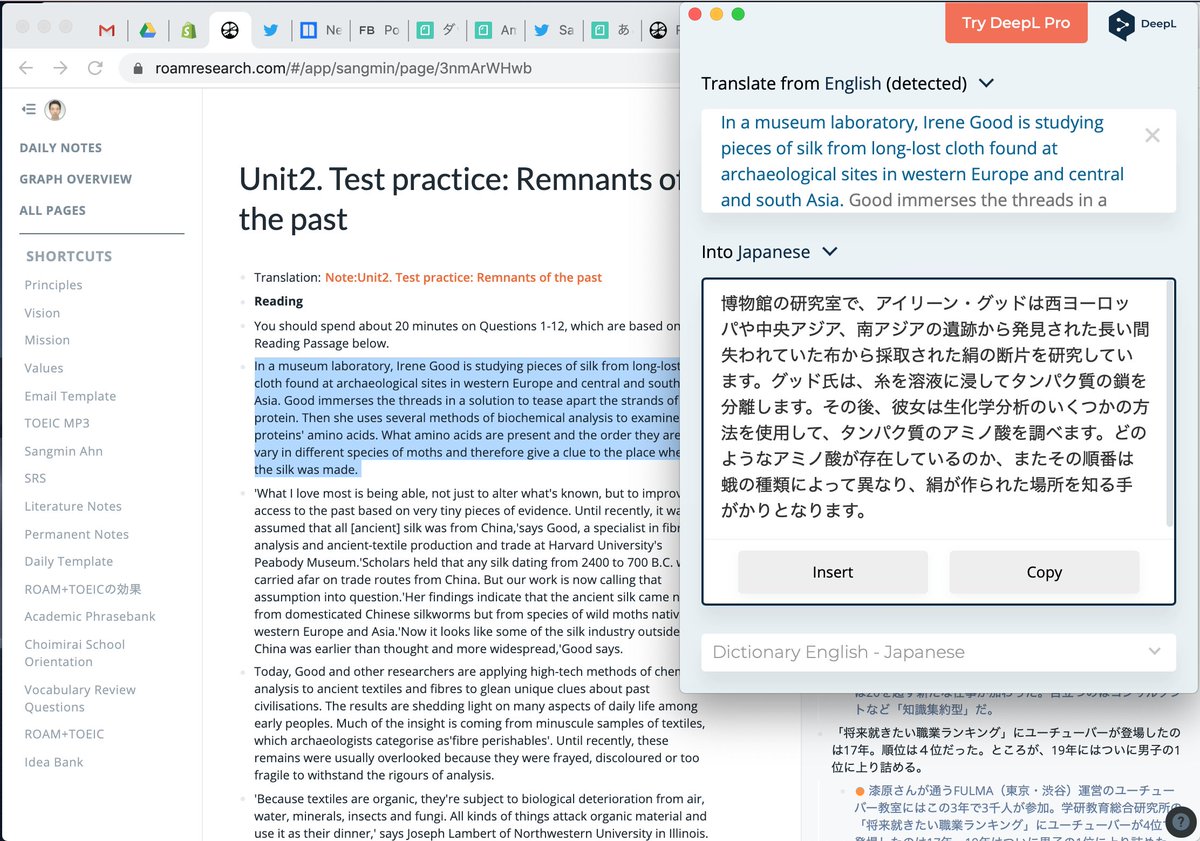Click the user avatar in Roam sidebar
Screen dimensions: 1200x841
(55, 110)
